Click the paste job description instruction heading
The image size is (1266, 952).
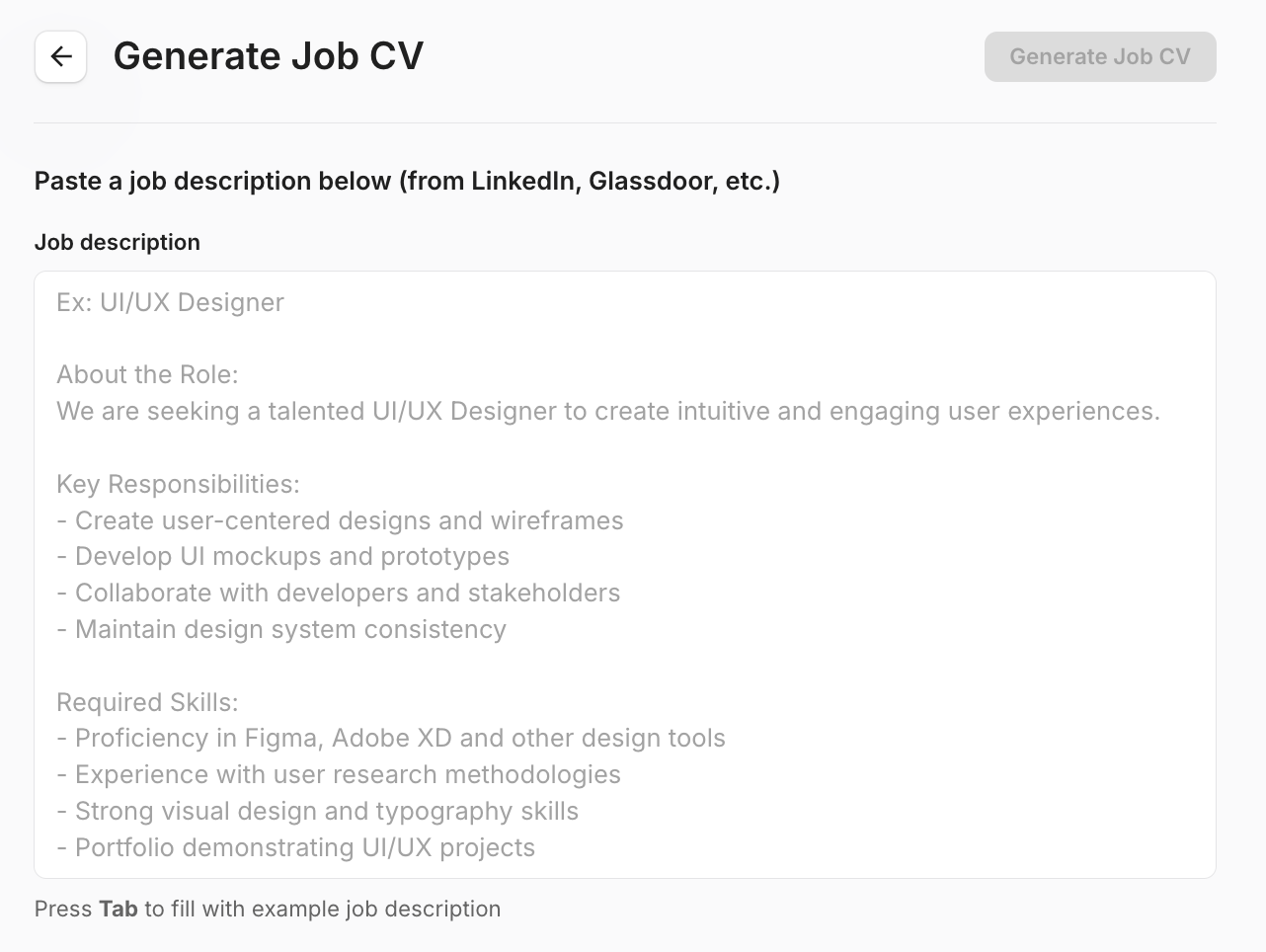407,181
